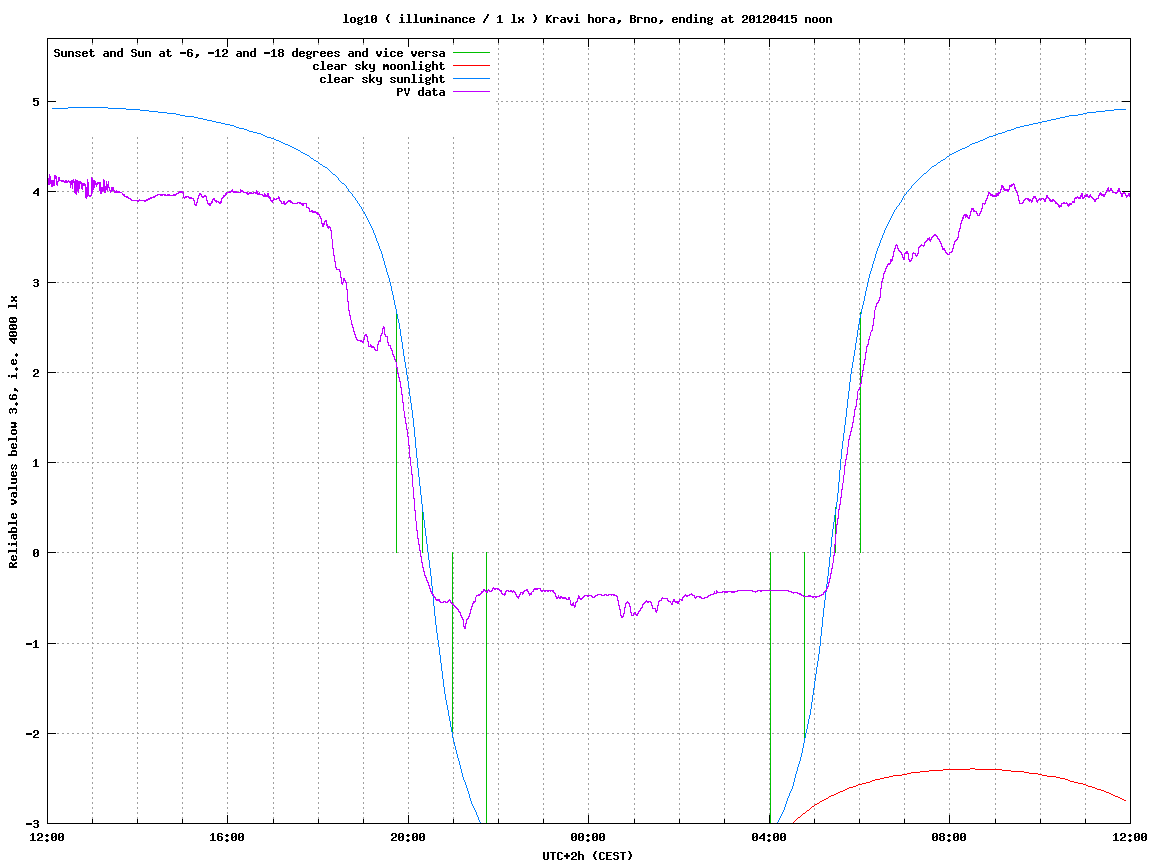Click the x-axis label 16:00
This screenshot has width=1151, height=863.
click(228, 837)
